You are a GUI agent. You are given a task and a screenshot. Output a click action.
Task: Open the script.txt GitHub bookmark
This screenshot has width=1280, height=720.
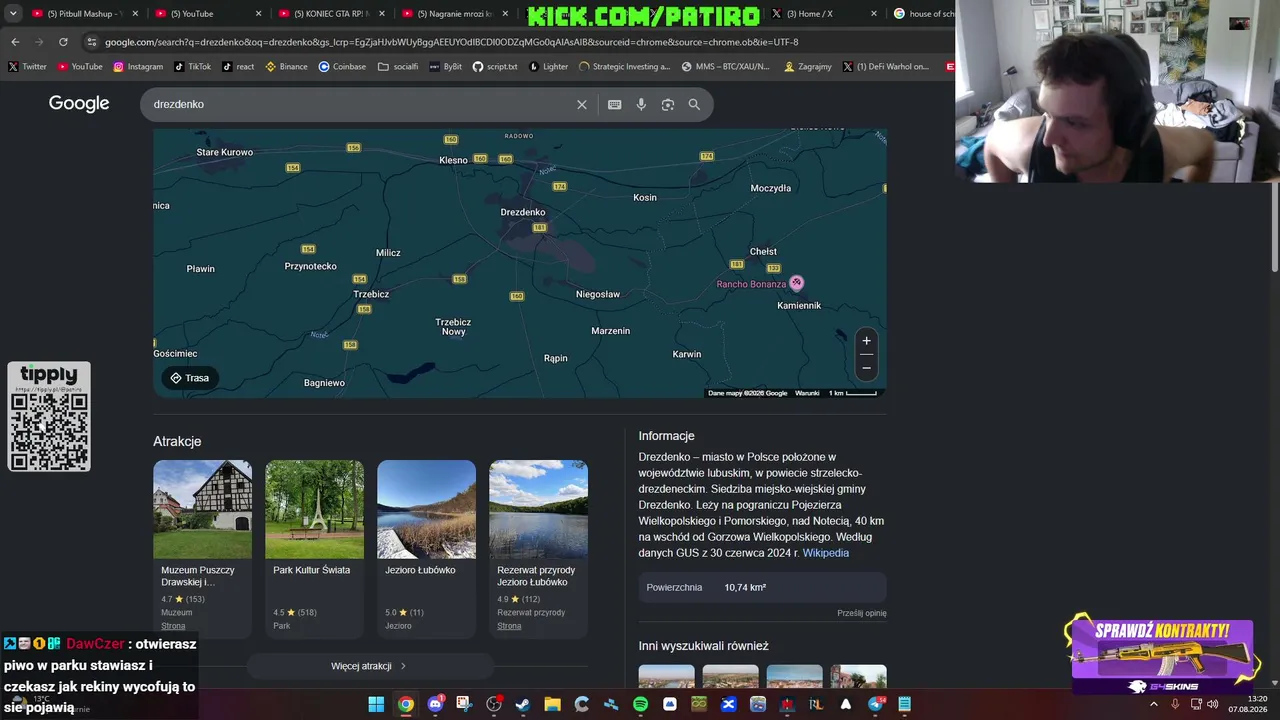pos(495,67)
